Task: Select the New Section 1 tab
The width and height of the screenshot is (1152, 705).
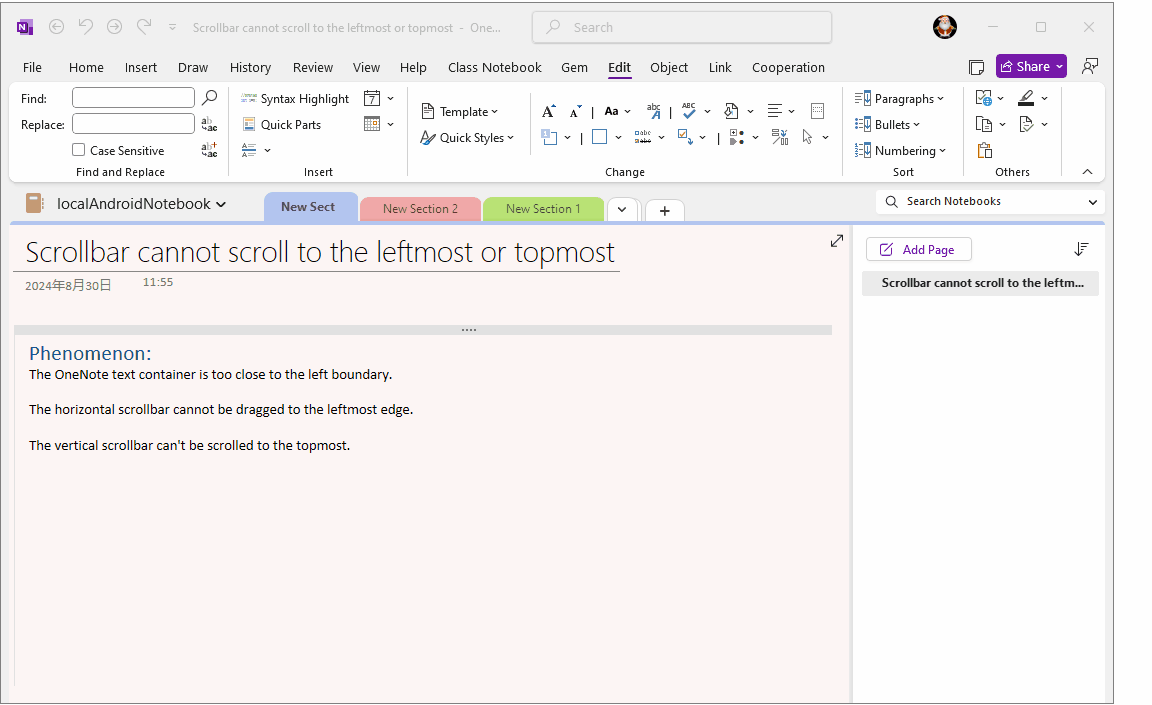Action: 543,209
